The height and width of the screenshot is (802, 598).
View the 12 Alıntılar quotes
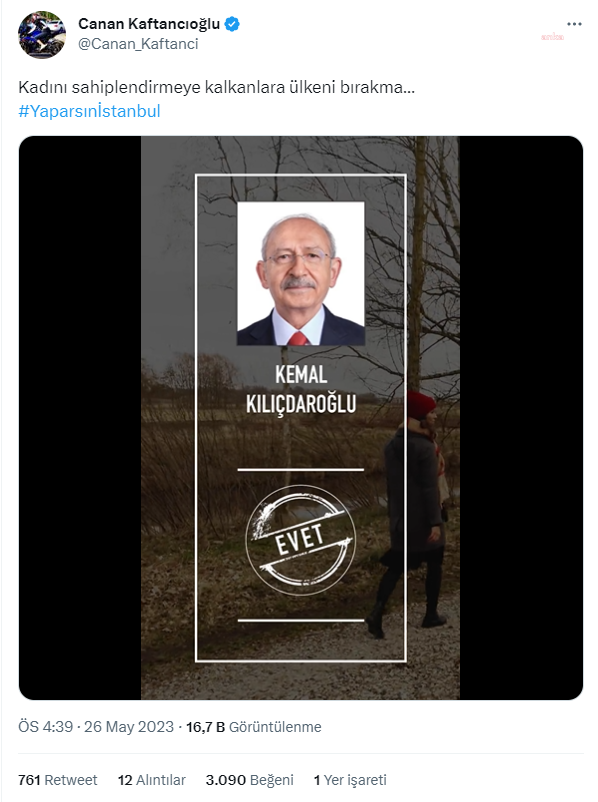(x=151, y=780)
